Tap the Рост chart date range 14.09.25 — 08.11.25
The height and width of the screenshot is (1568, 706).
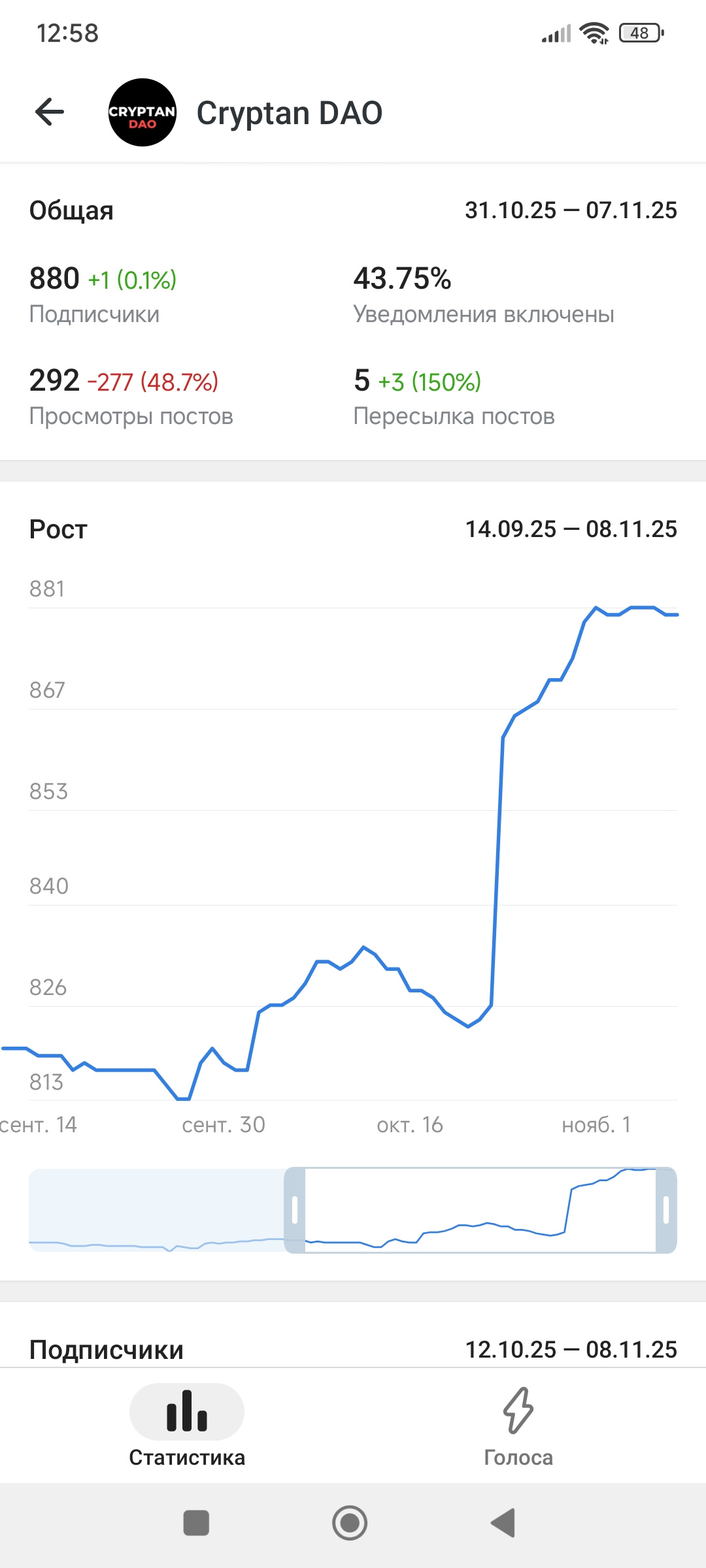tap(571, 529)
